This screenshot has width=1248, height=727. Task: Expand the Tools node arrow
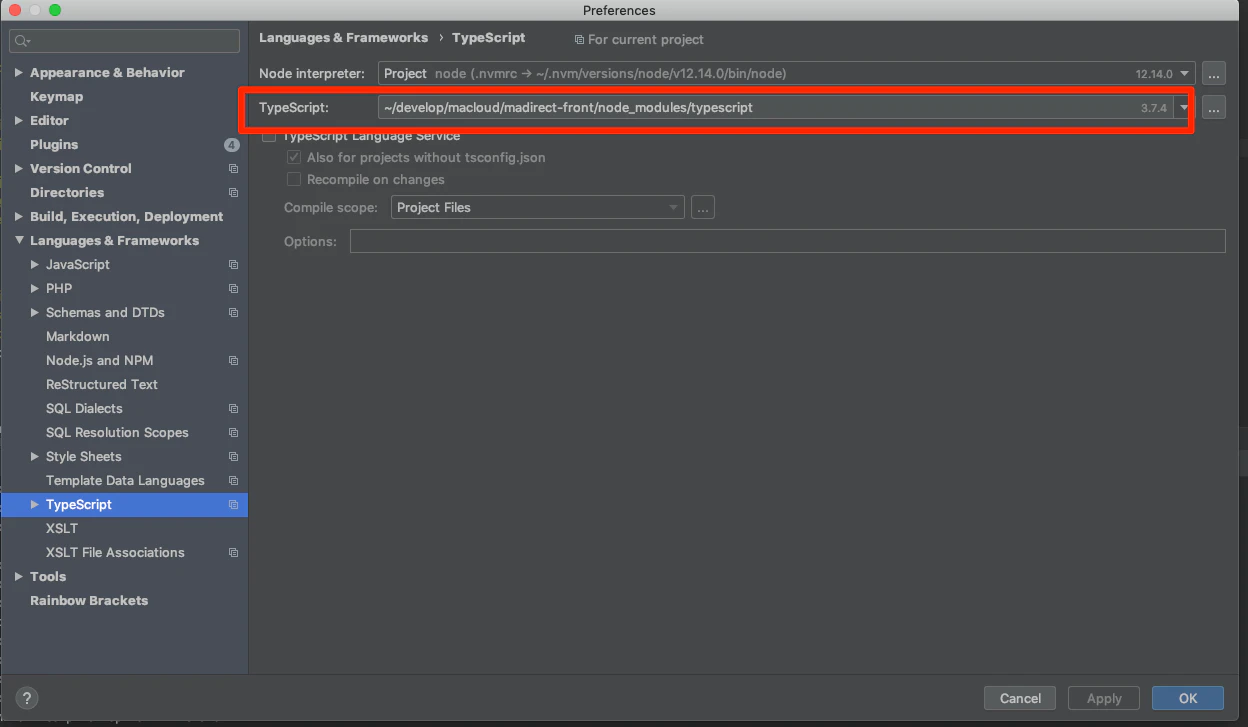(19, 577)
